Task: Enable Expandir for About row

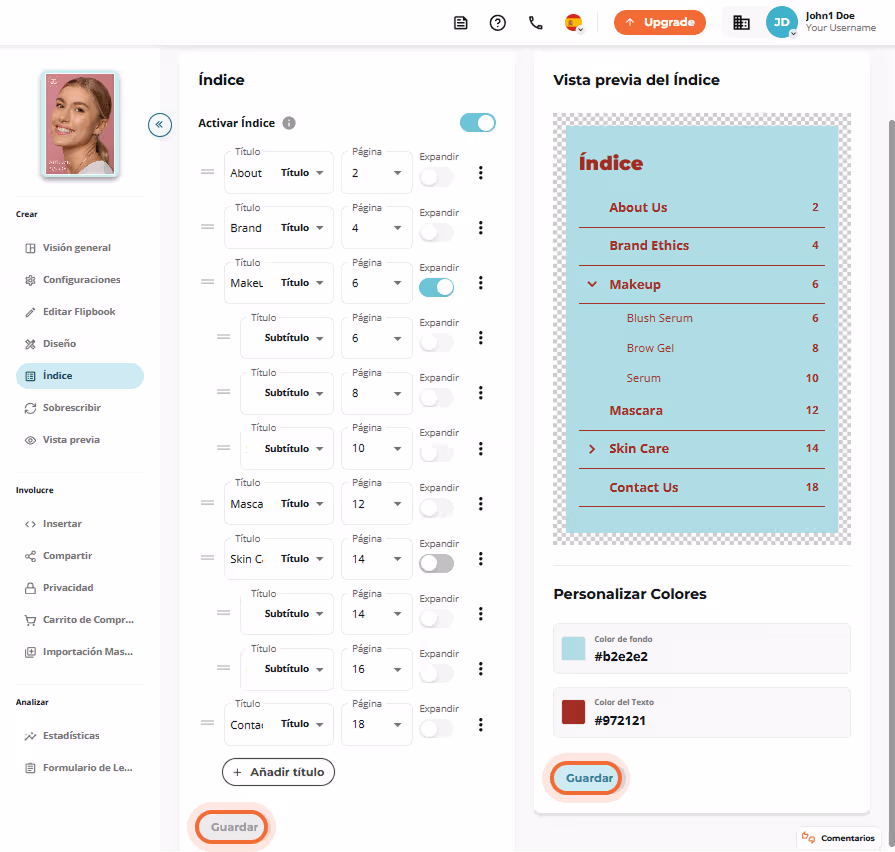Action: coord(437,177)
